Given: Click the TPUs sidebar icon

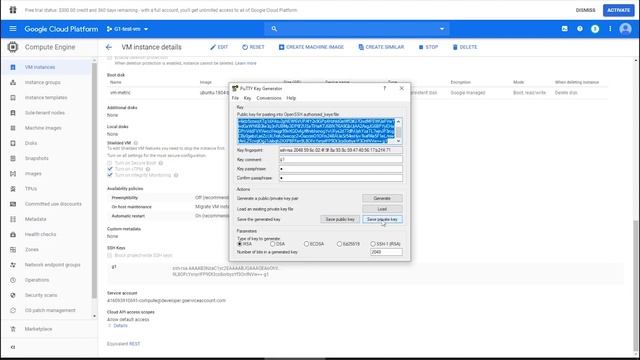Looking at the screenshot, I should [13, 189].
